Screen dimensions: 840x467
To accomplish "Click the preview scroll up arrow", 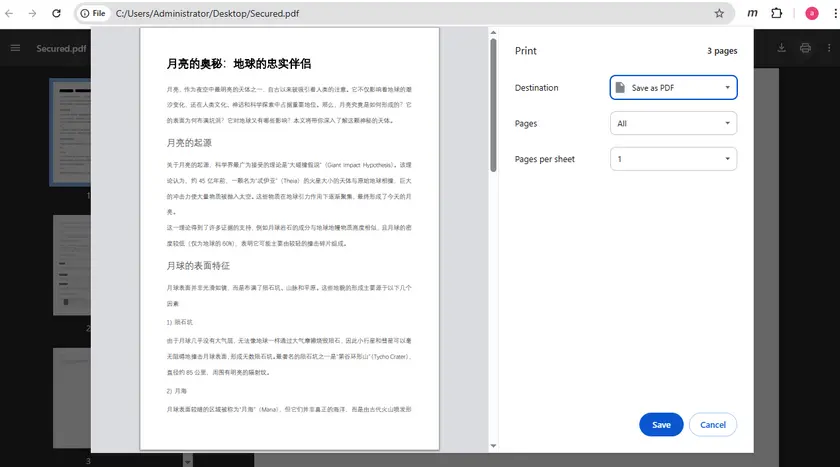I will (x=493, y=33).
